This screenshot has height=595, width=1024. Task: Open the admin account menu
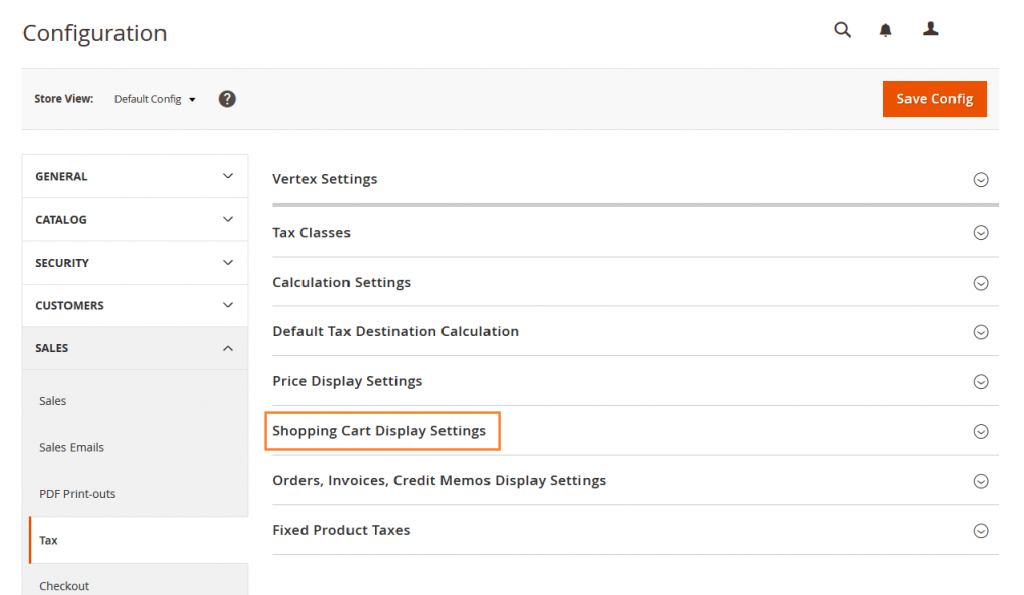pos(930,29)
